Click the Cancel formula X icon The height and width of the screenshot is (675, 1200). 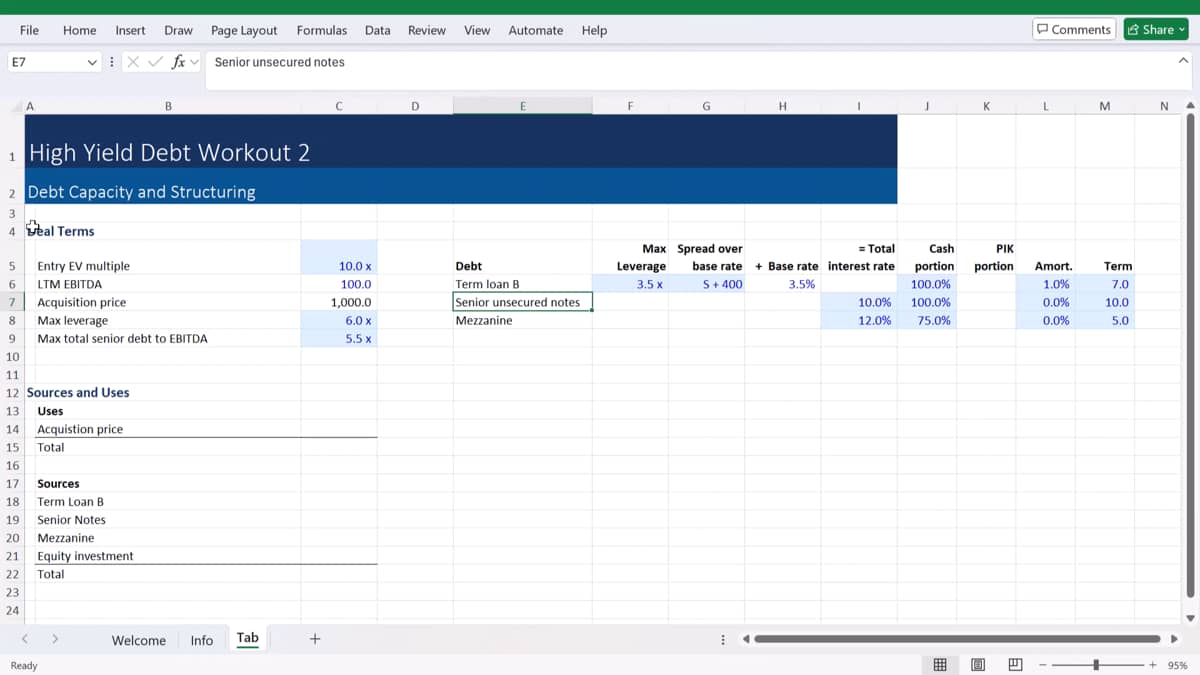(135, 62)
